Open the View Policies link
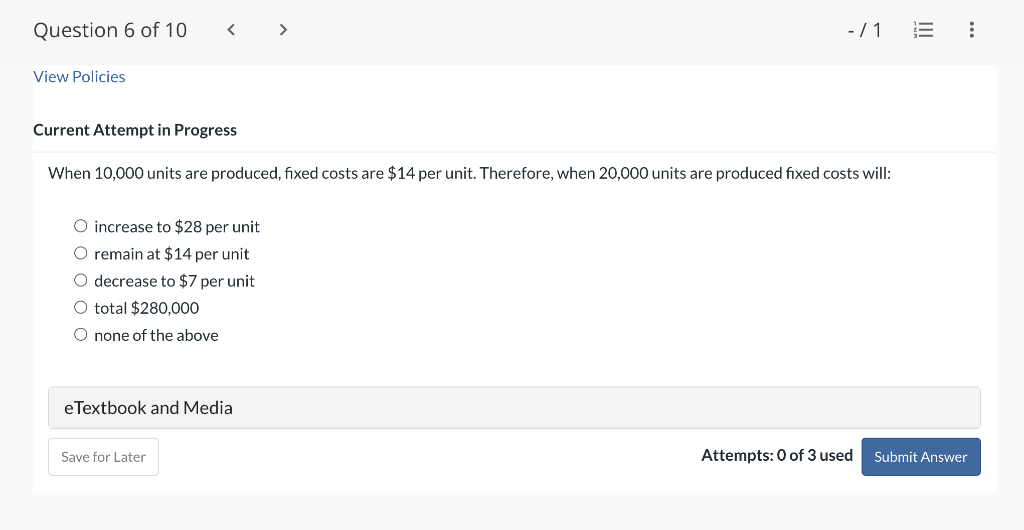The width and height of the screenshot is (1024, 530). [x=79, y=77]
